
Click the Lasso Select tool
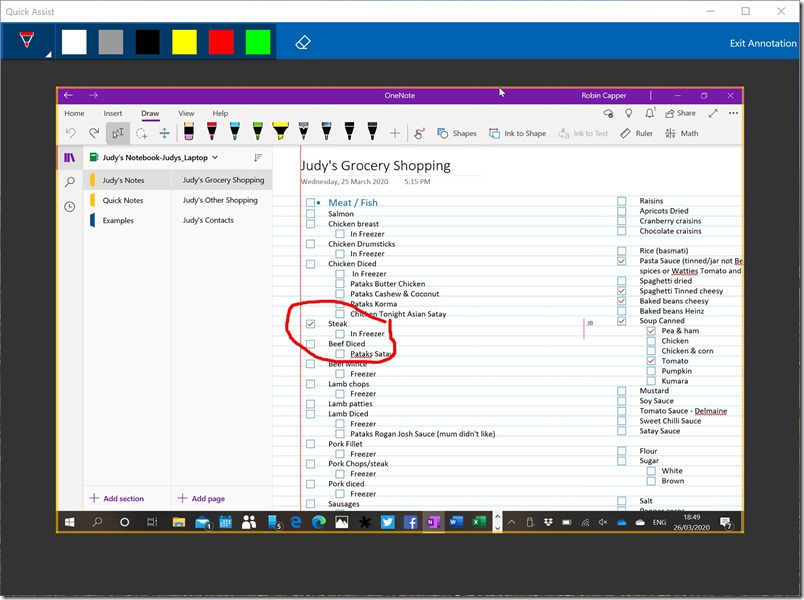141,133
